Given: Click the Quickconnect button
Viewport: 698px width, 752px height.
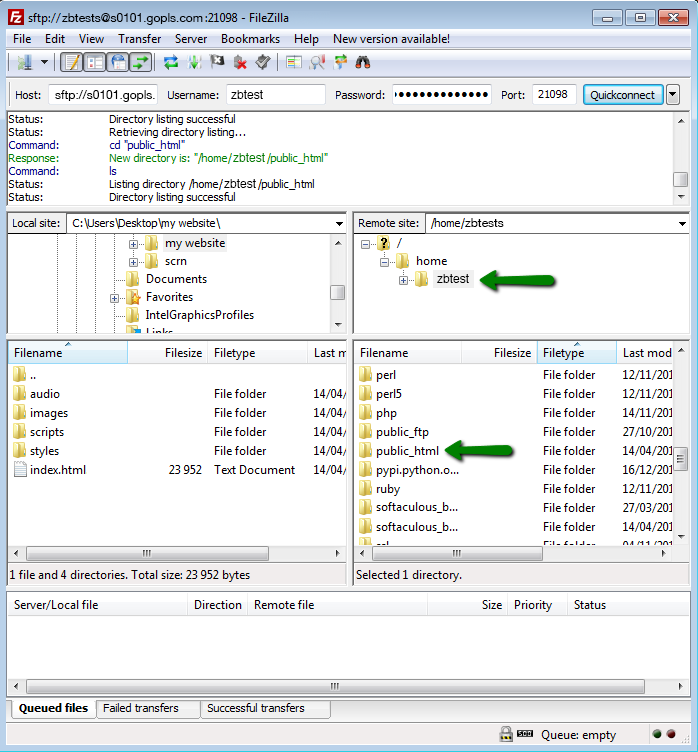Looking at the screenshot, I should [x=622, y=95].
